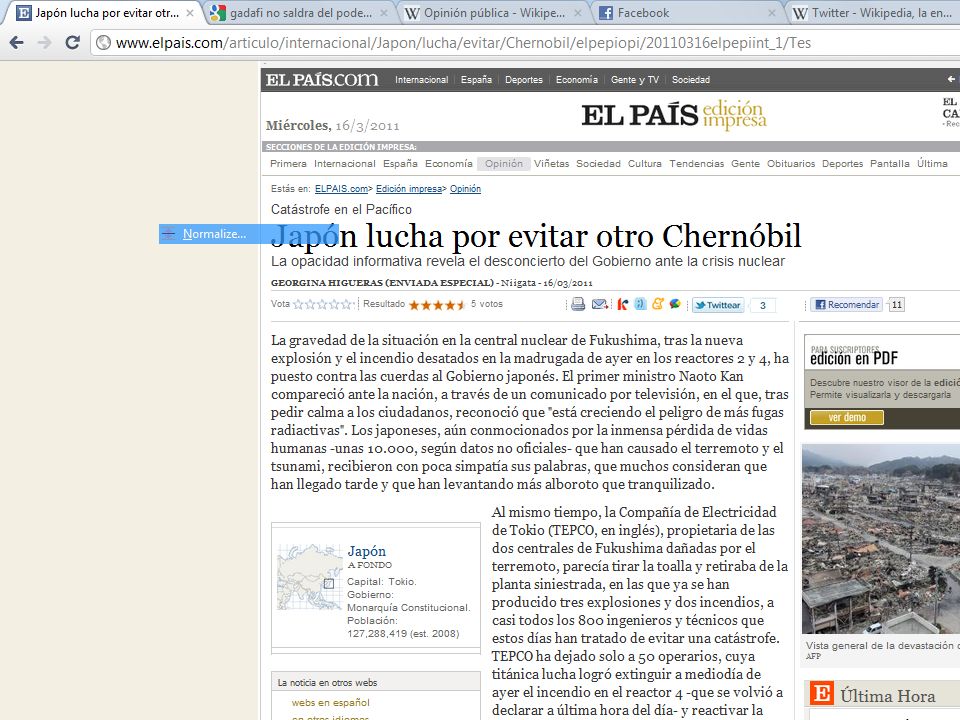Click the arrow icon on the dark top bar
Image resolution: width=960 pixels, height=720 pixels.
point(951,79)
